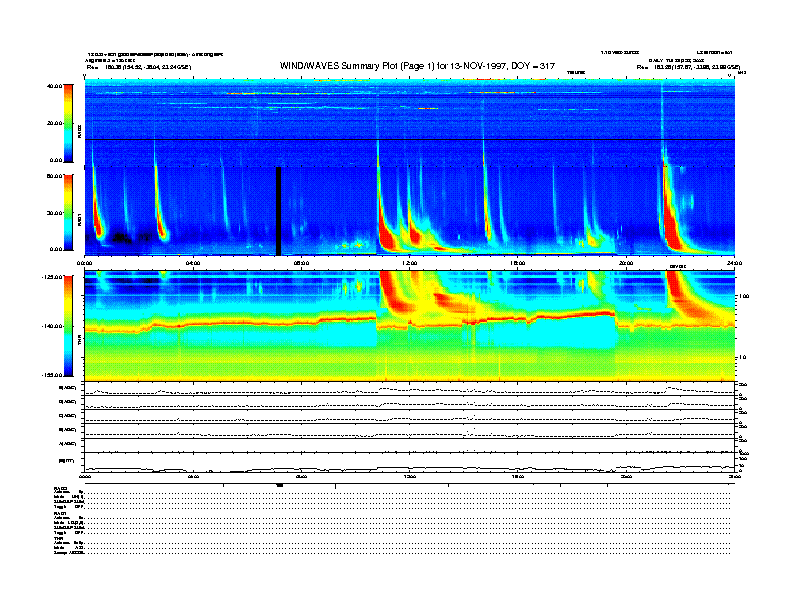Click the 10 label on TNR right axis
Viewport: 792px width, 612px height.
pyautogui.click(x=742, y=358)
